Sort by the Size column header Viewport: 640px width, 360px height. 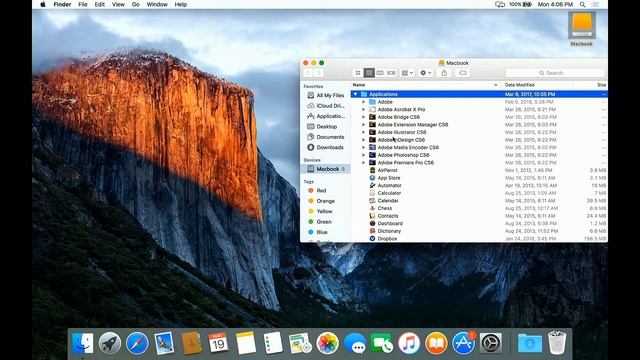[590, 85]
